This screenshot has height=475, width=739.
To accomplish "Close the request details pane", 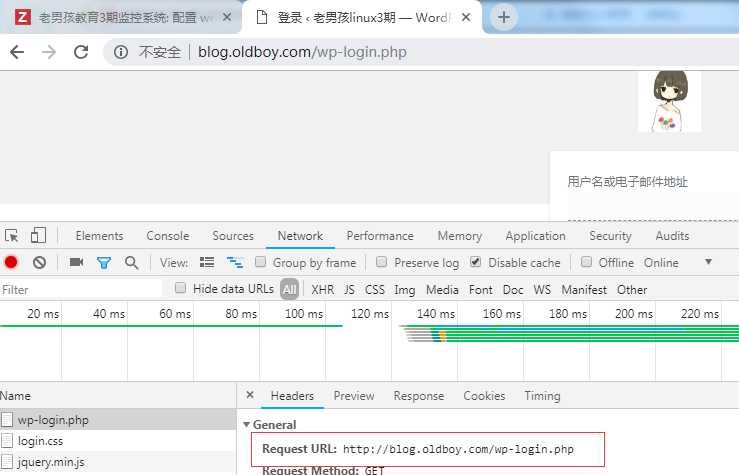I will click(x=250, y=396).
